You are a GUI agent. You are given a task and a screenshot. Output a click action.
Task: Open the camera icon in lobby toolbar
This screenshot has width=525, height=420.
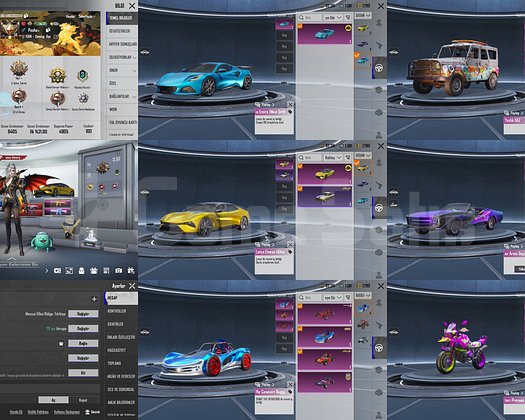click(119, 271)
